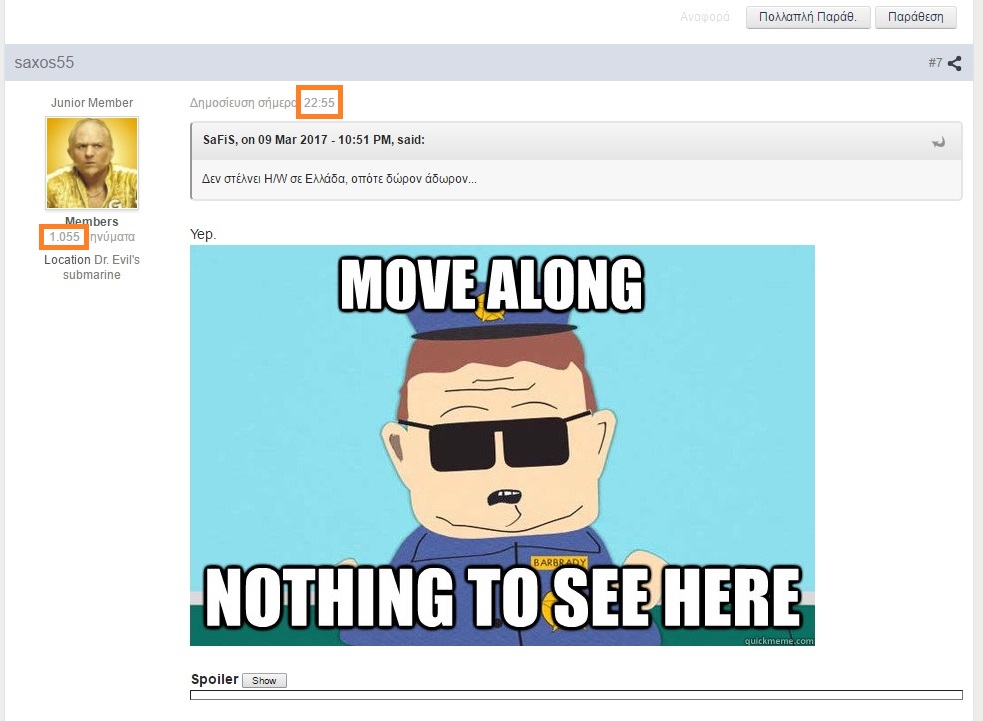Click the Spoiler label
The image size is (983, 721).
214,679
